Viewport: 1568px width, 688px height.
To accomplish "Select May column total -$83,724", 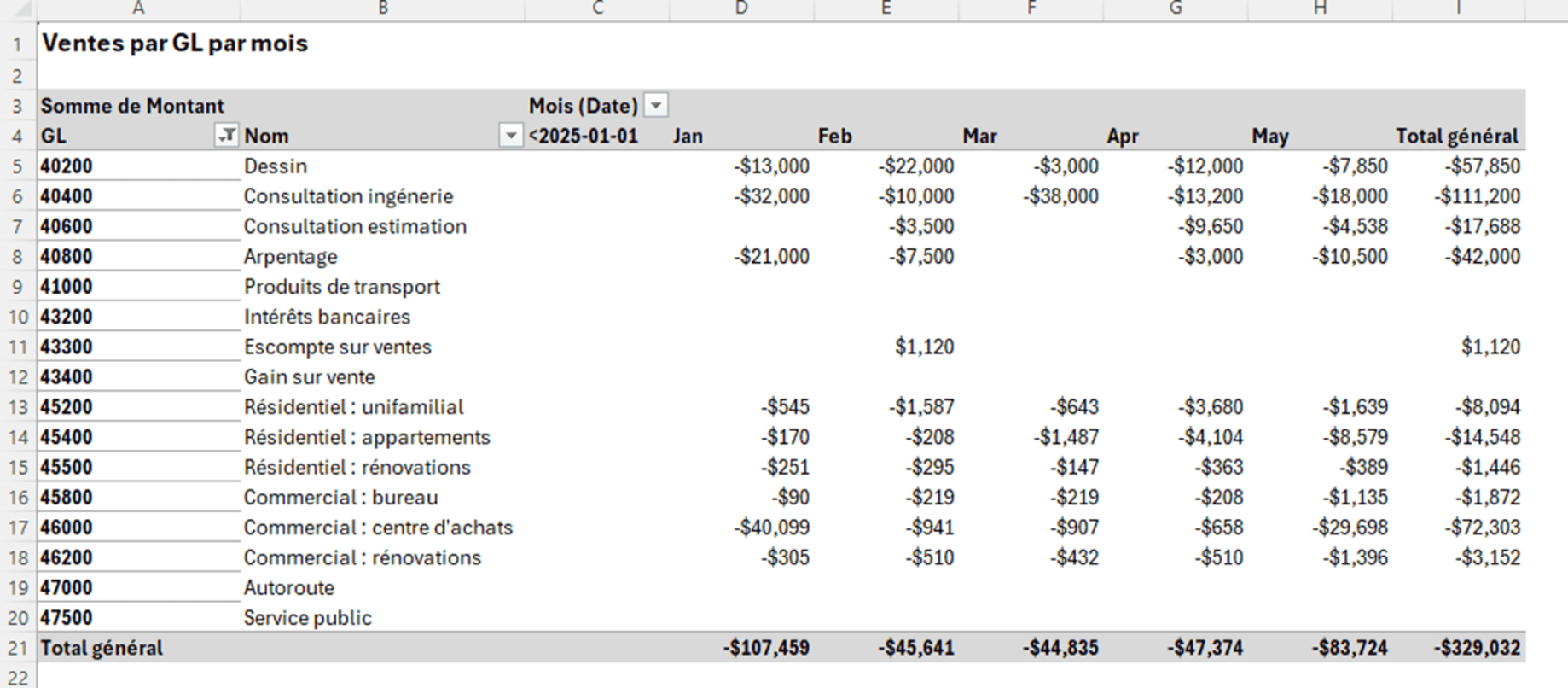I will [x=1350, y=648].
